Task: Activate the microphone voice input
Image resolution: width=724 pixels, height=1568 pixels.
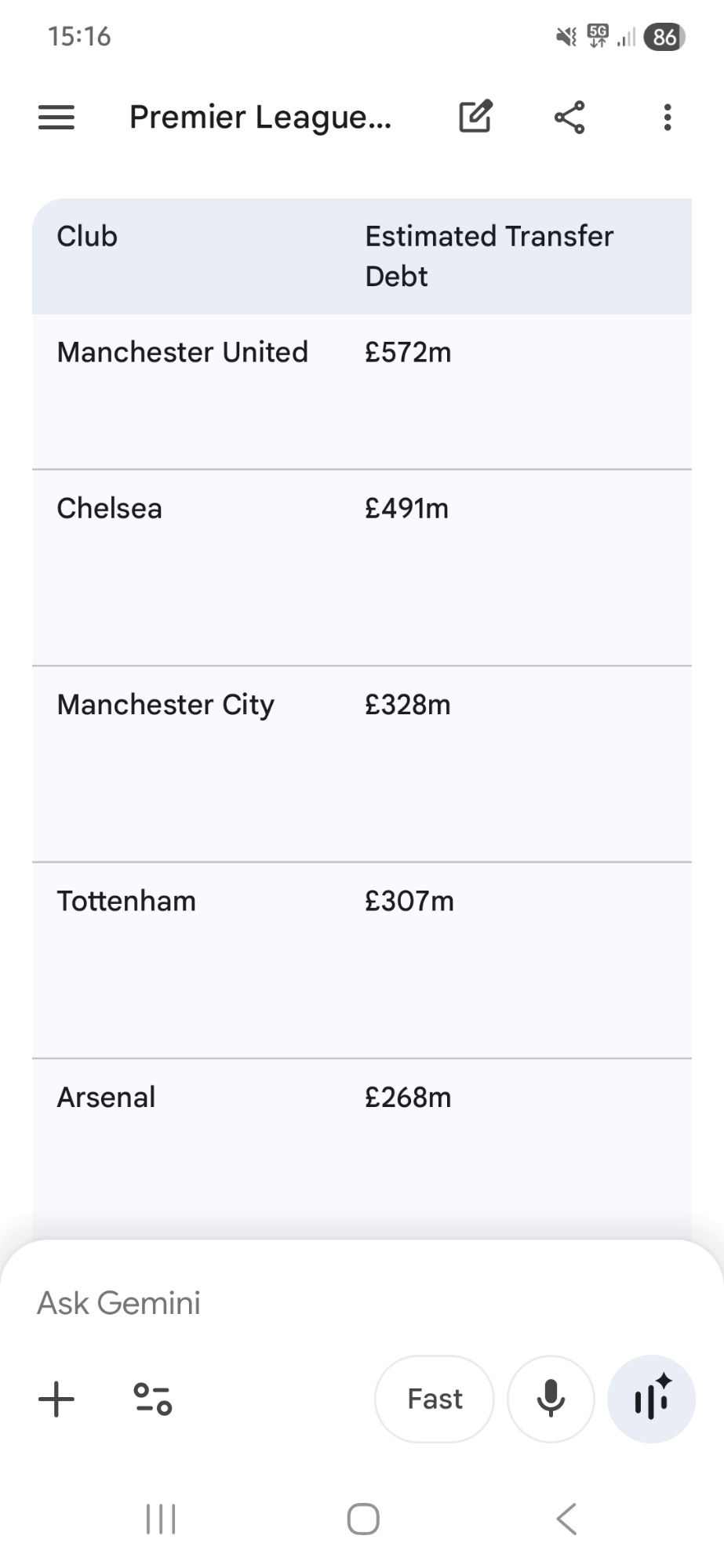Action: pyautogui.click(x=551, y=1399)
